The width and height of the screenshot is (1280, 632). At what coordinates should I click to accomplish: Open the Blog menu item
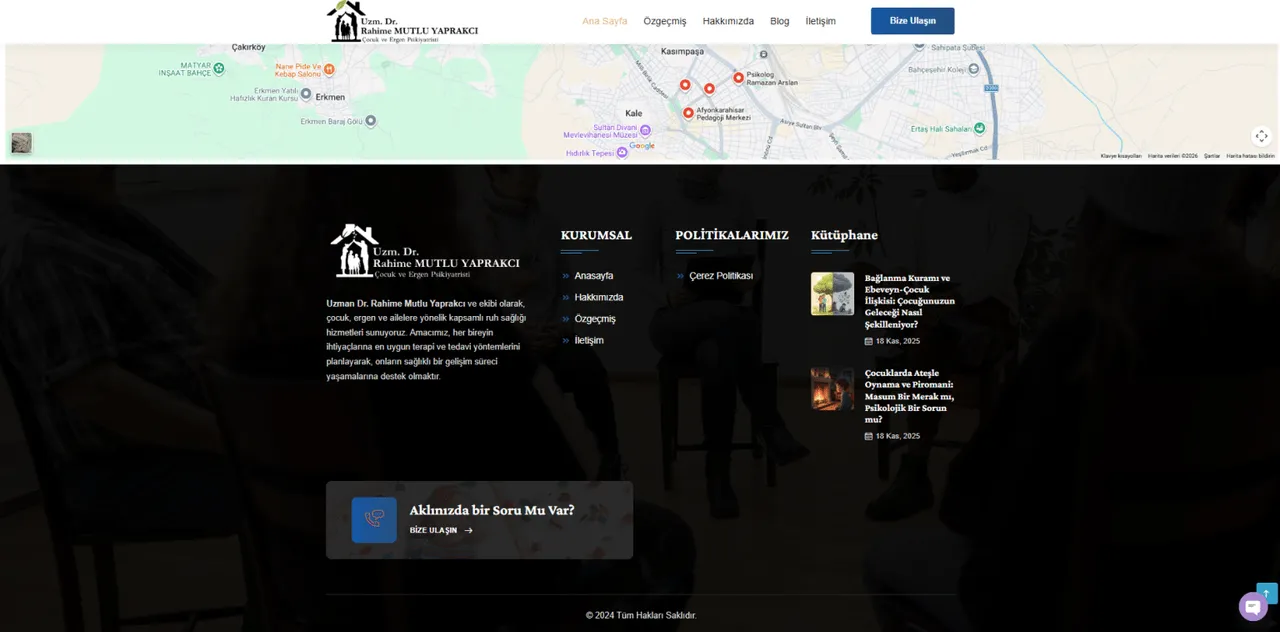tap(780, 21)
